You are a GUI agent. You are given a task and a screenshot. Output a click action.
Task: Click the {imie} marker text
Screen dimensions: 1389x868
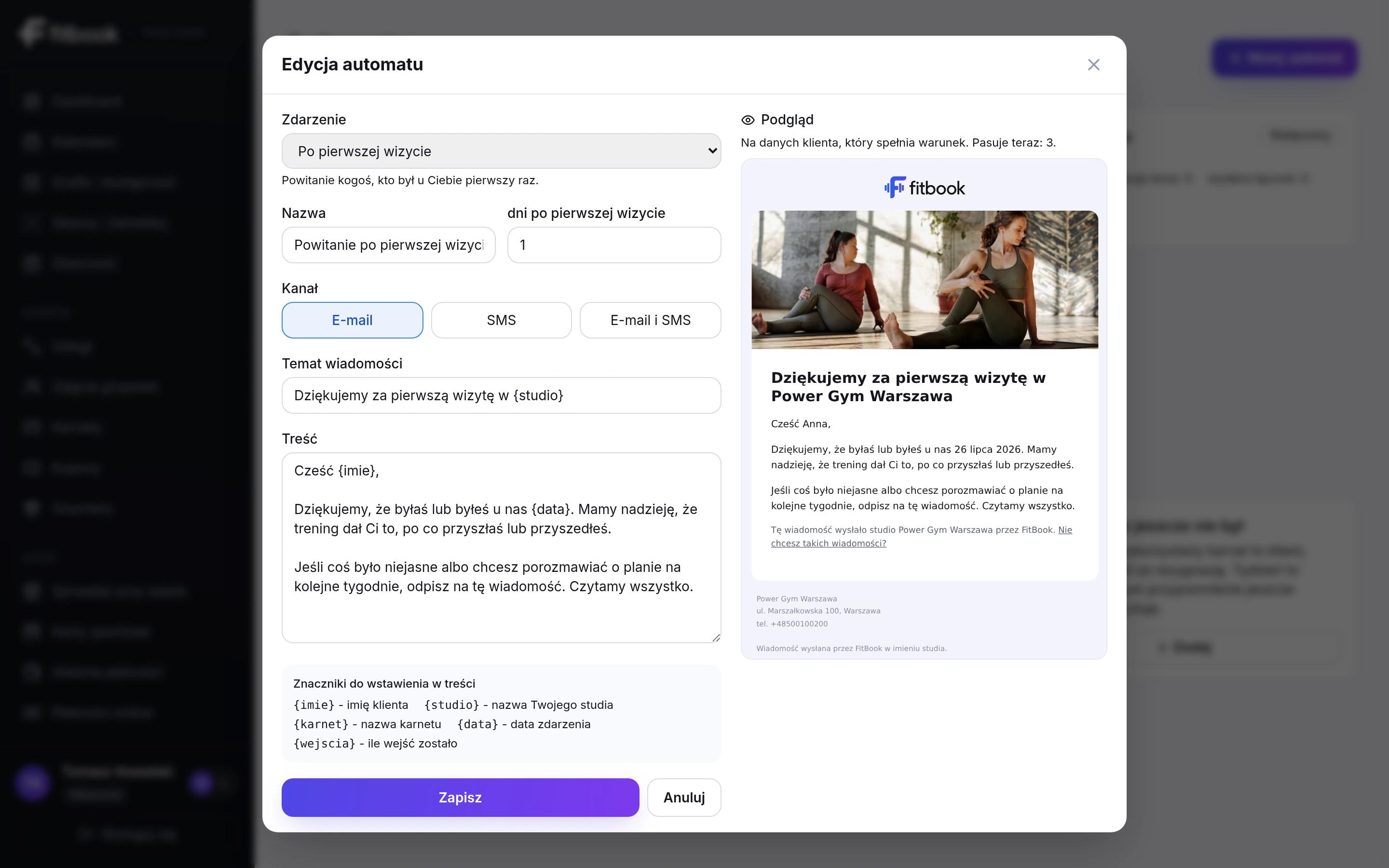click(314, 705)
